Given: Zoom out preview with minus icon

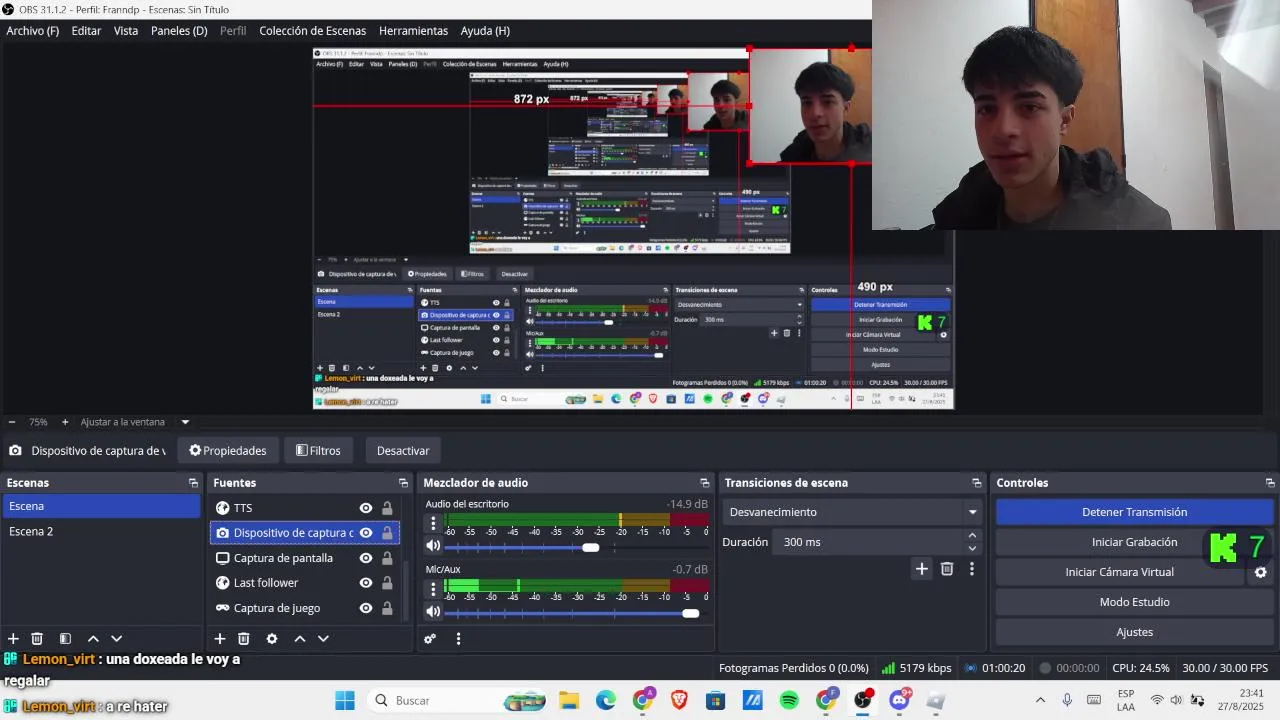Looking at the screenshot, I should [x=12, y=422].
